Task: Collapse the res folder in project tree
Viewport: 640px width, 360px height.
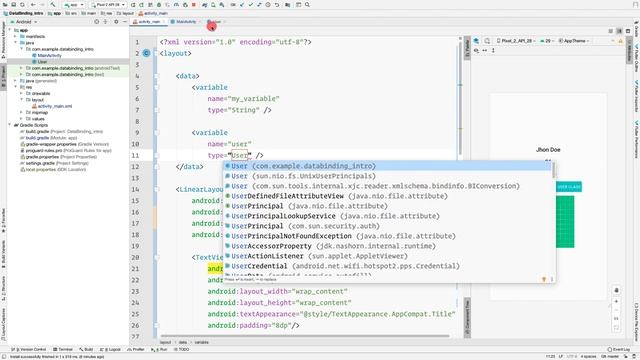Action: (16, 87)
